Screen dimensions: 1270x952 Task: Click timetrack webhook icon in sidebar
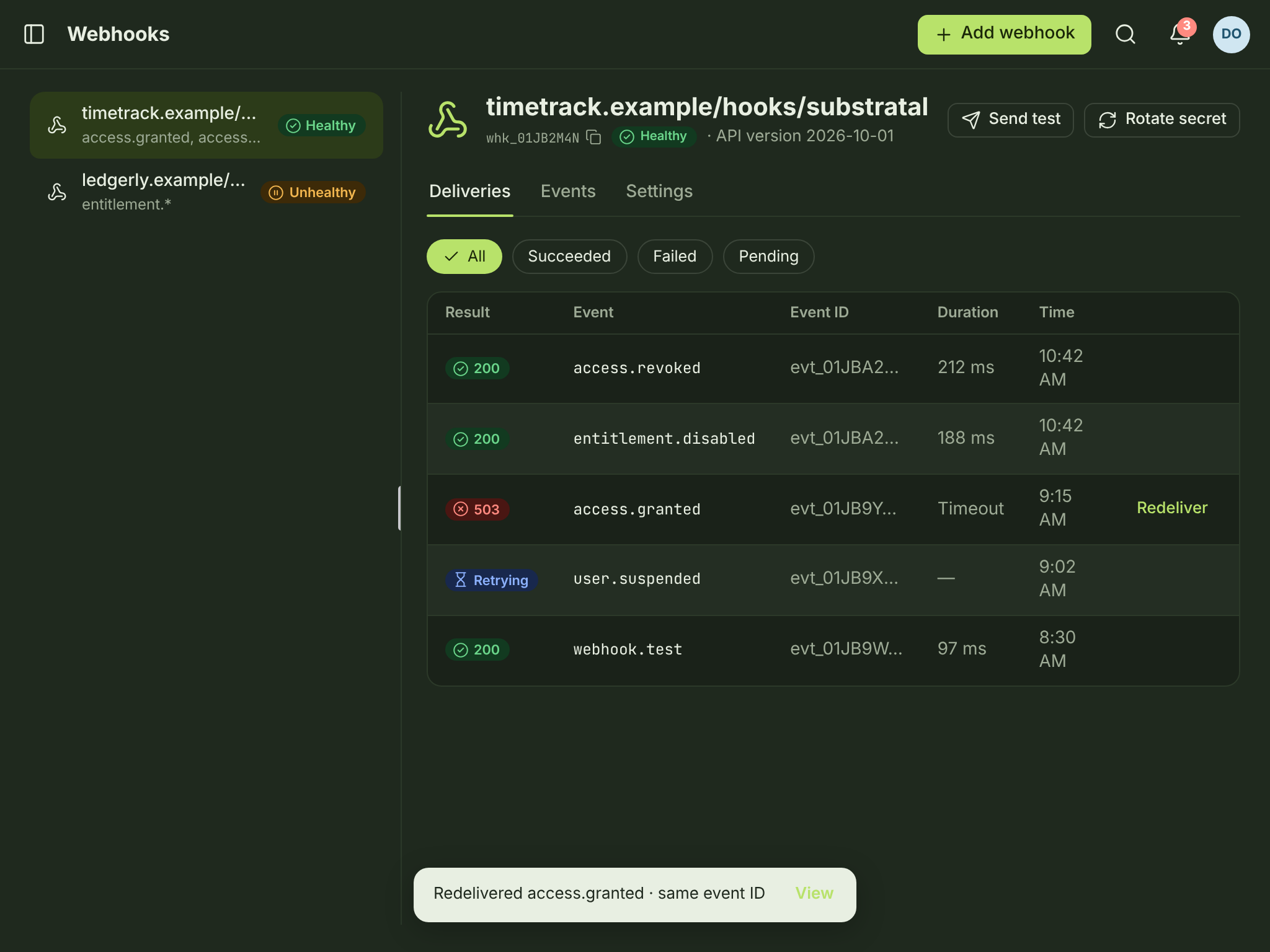point(57,125)
